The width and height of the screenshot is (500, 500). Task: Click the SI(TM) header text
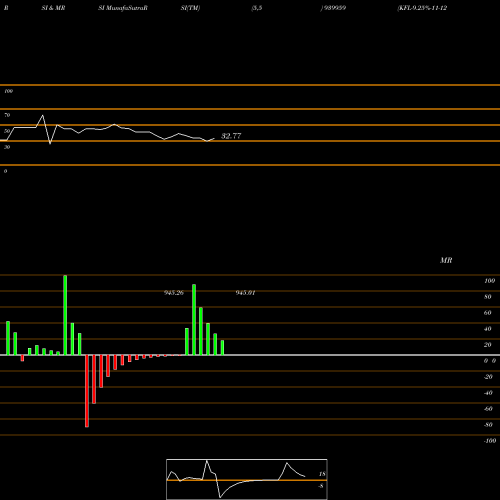(x=190, y=8)
